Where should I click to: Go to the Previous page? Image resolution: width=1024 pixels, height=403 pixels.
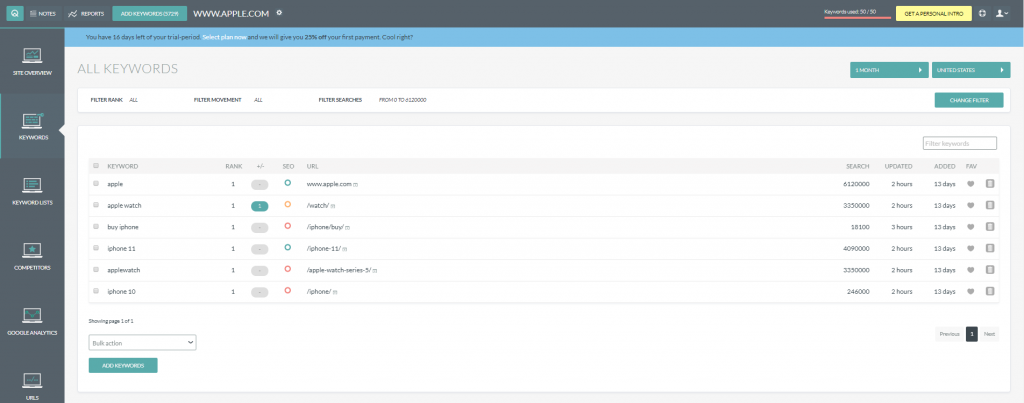pos(949,334)
